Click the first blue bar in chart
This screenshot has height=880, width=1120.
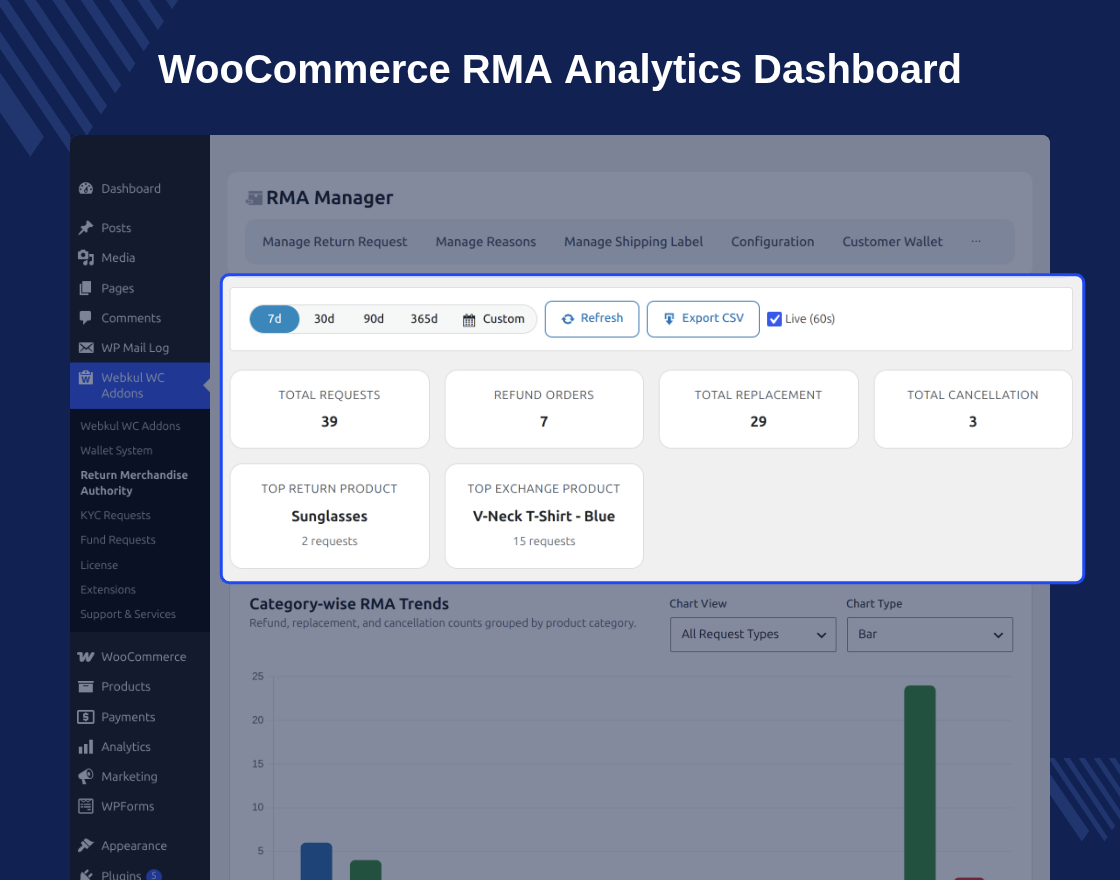pyautogui.click(x=316, y=861)
